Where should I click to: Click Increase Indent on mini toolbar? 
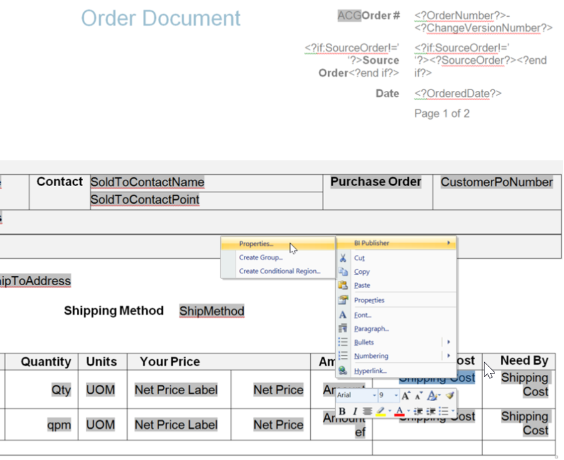431,411
